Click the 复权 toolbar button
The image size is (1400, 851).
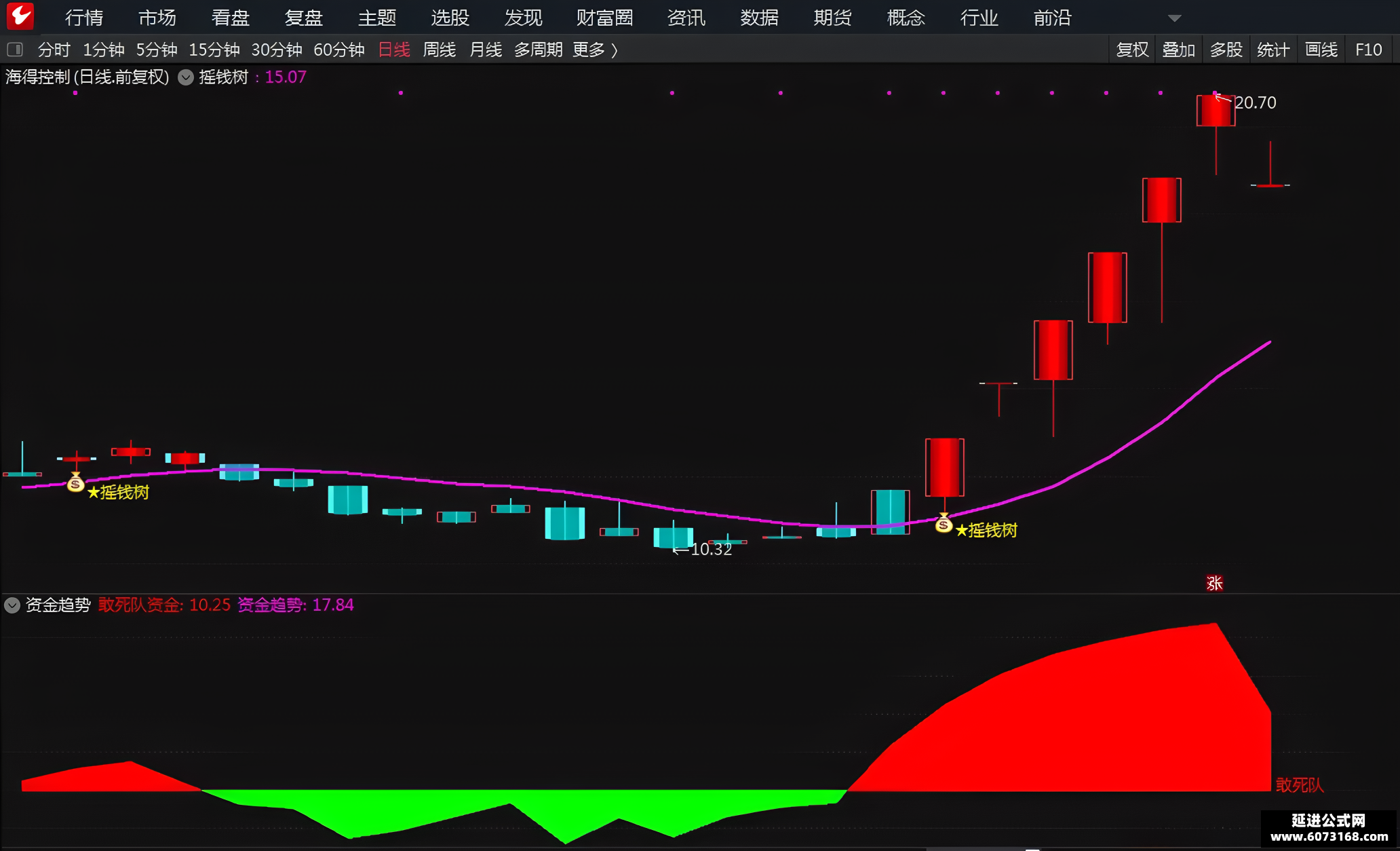coord(1132,50)
